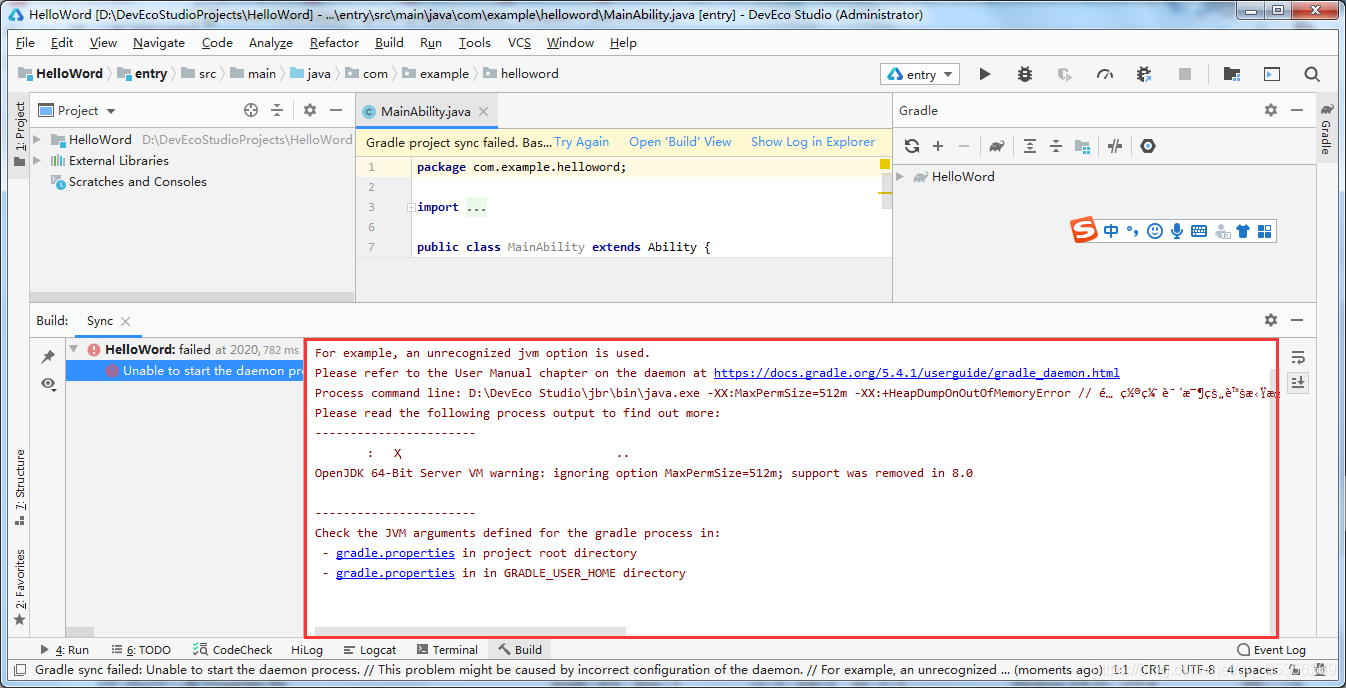Close the MainAbility.java tab

click(483, 112)
